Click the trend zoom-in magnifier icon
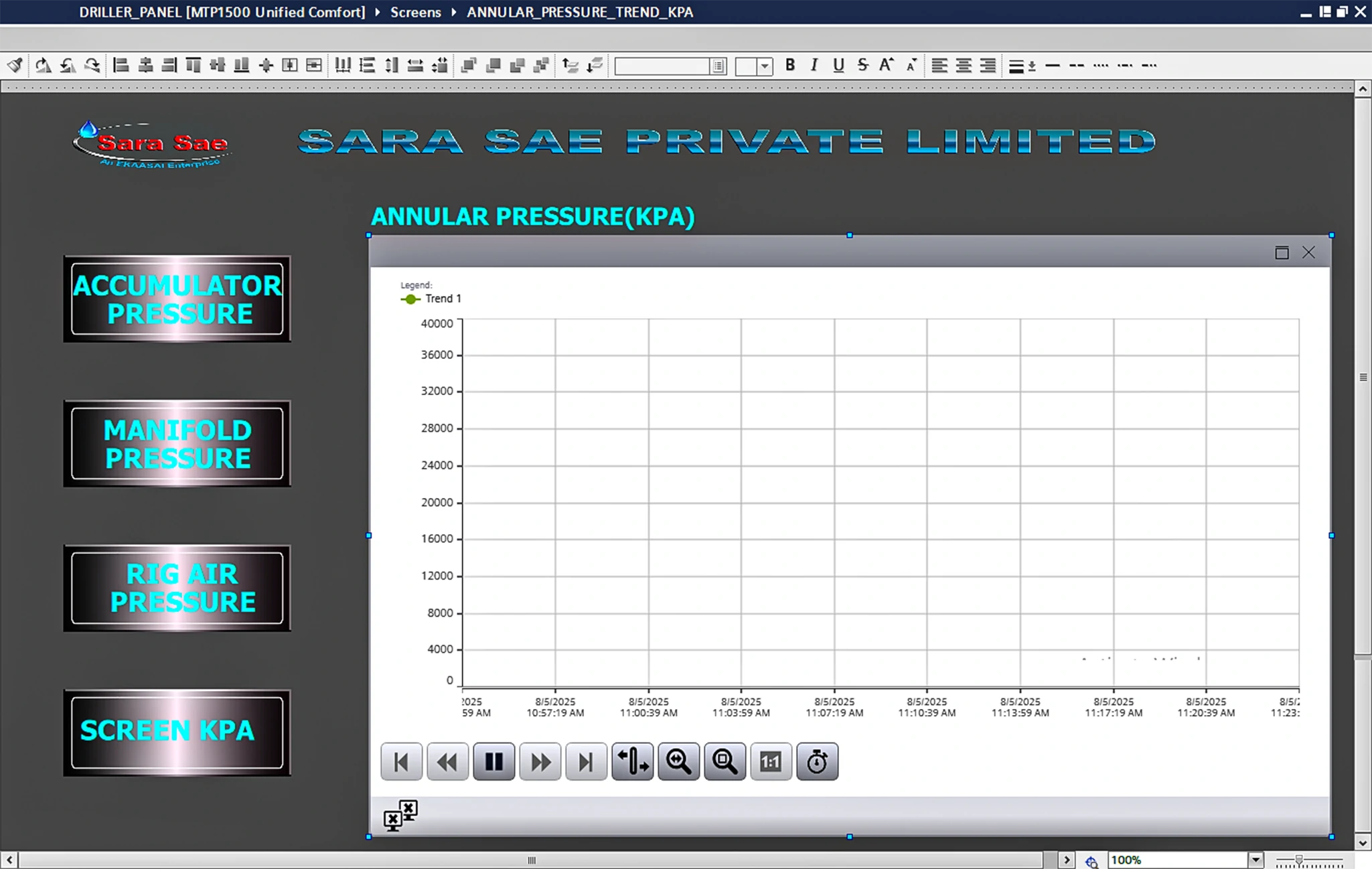Viewport: 1372px width, 869px height. (x=678, y=762)
